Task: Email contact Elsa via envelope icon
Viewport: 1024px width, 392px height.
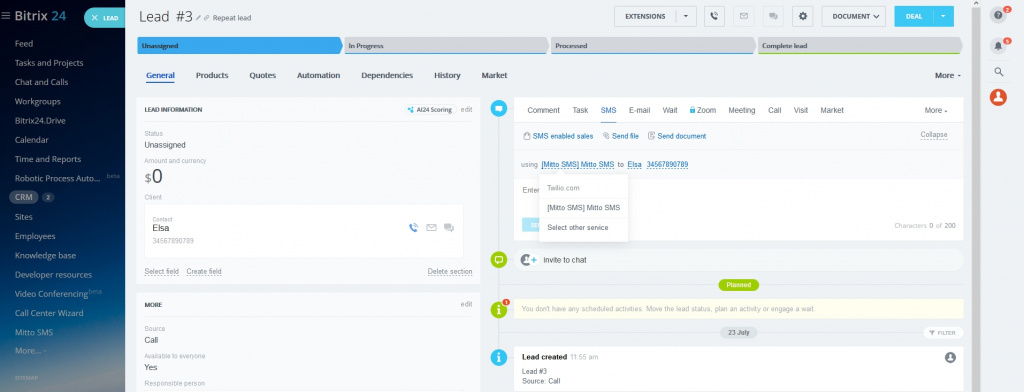Action: coord(431,227)
